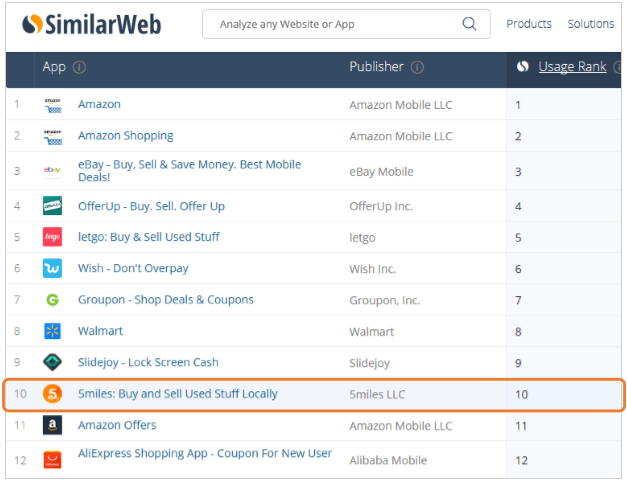Screen dimensions: 627x487
Task: Click the OfferUp app icon
Action: (52, 206)
